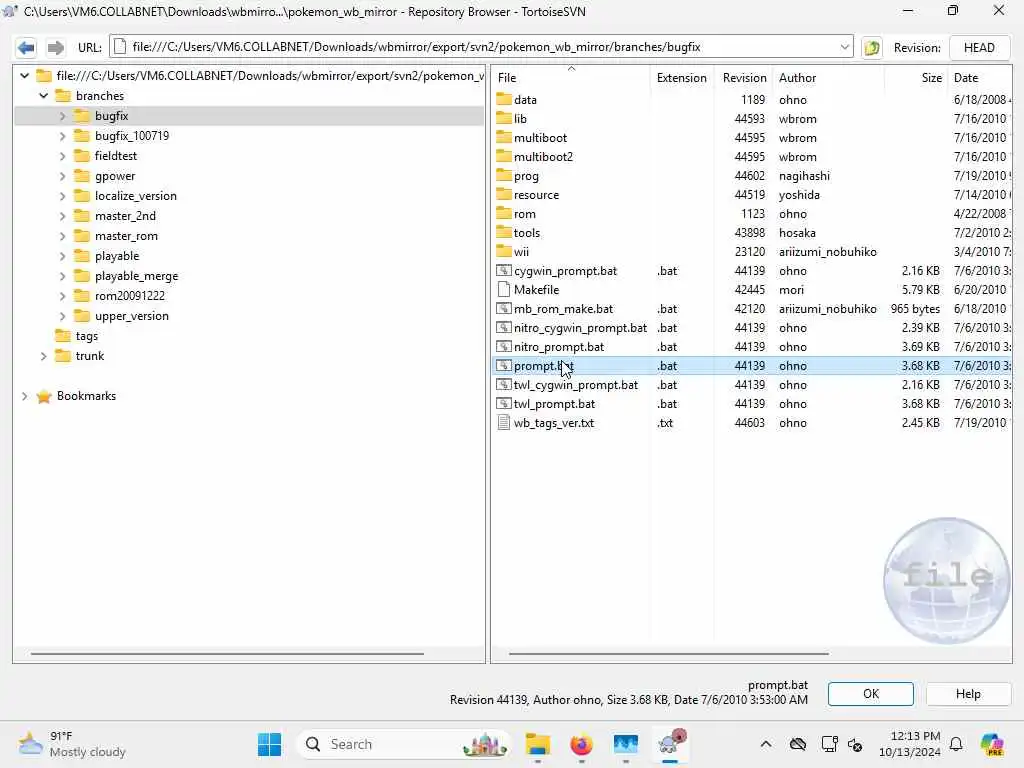Sort by the Extension column header
This screenshot has height=768, width=1024.
pyautogui.click(x=681, y=78)
